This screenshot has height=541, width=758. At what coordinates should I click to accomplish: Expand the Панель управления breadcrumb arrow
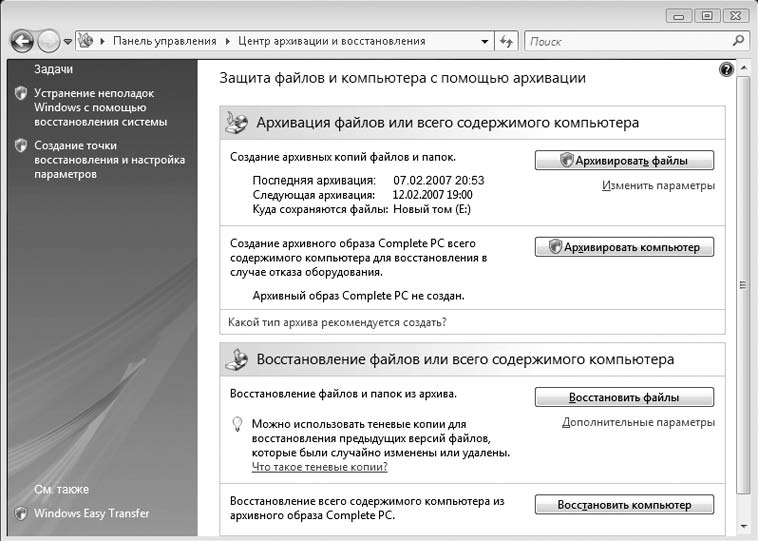(x=227, y=41)
